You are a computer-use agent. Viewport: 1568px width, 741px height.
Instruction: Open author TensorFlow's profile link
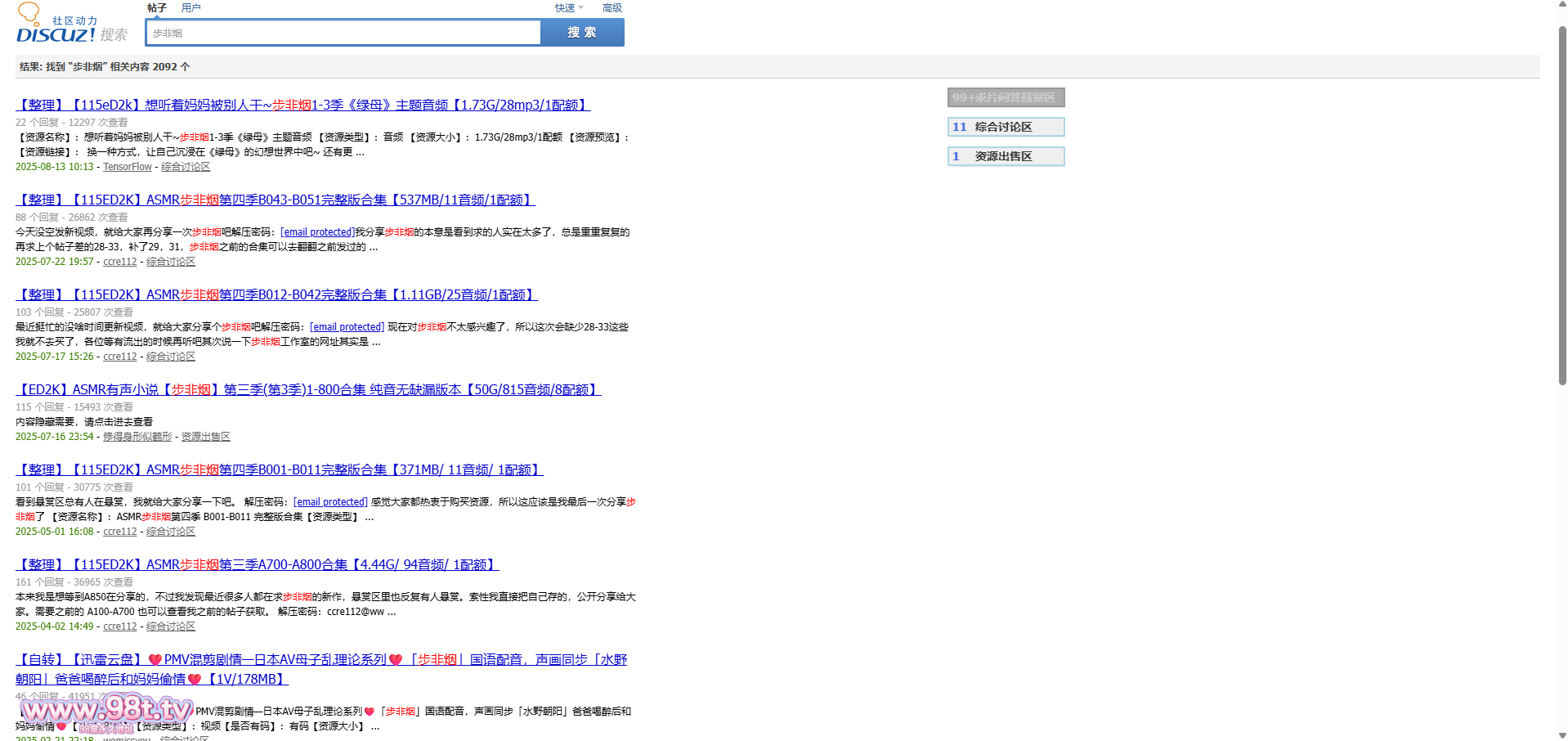[x=128, y=167]
